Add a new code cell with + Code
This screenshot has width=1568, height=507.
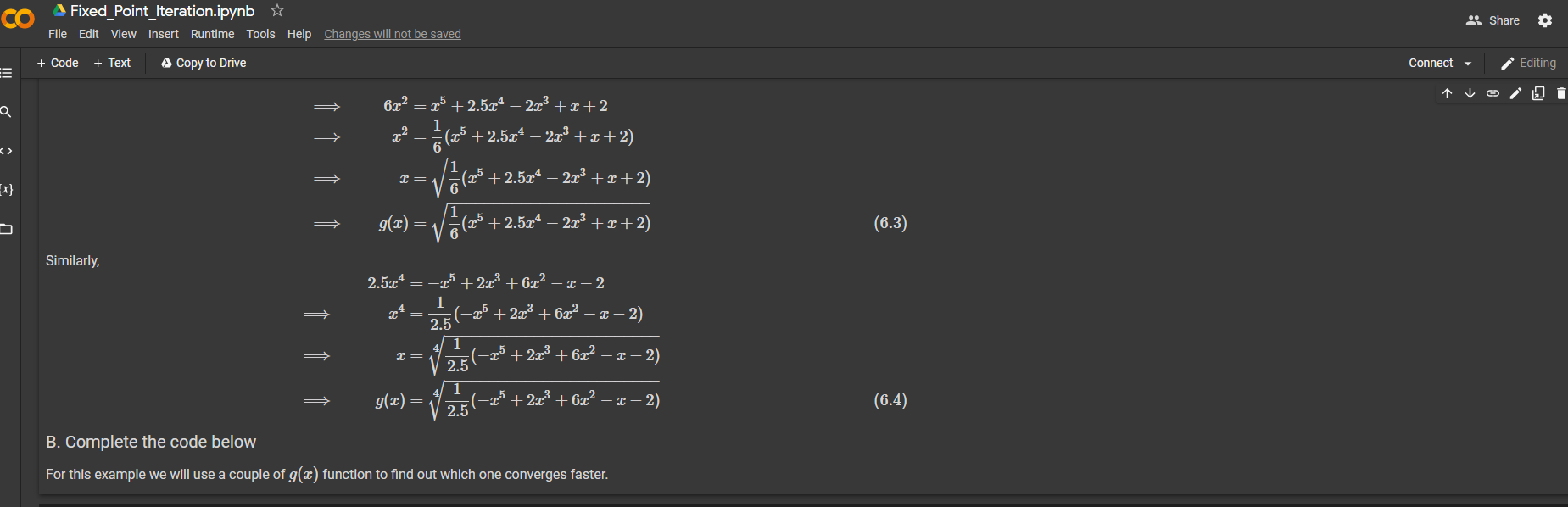[57, 63]
